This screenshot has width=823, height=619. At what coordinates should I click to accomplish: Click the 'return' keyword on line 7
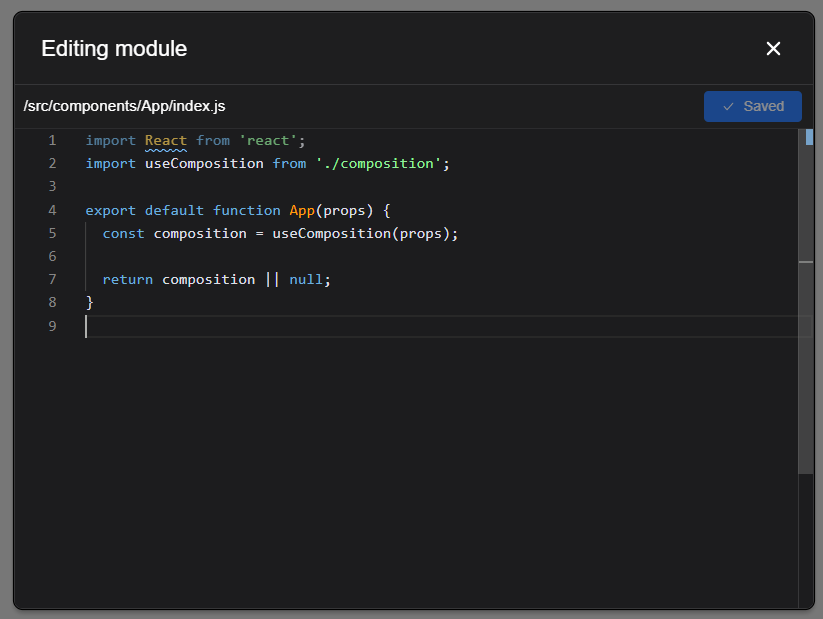(128, 280)
